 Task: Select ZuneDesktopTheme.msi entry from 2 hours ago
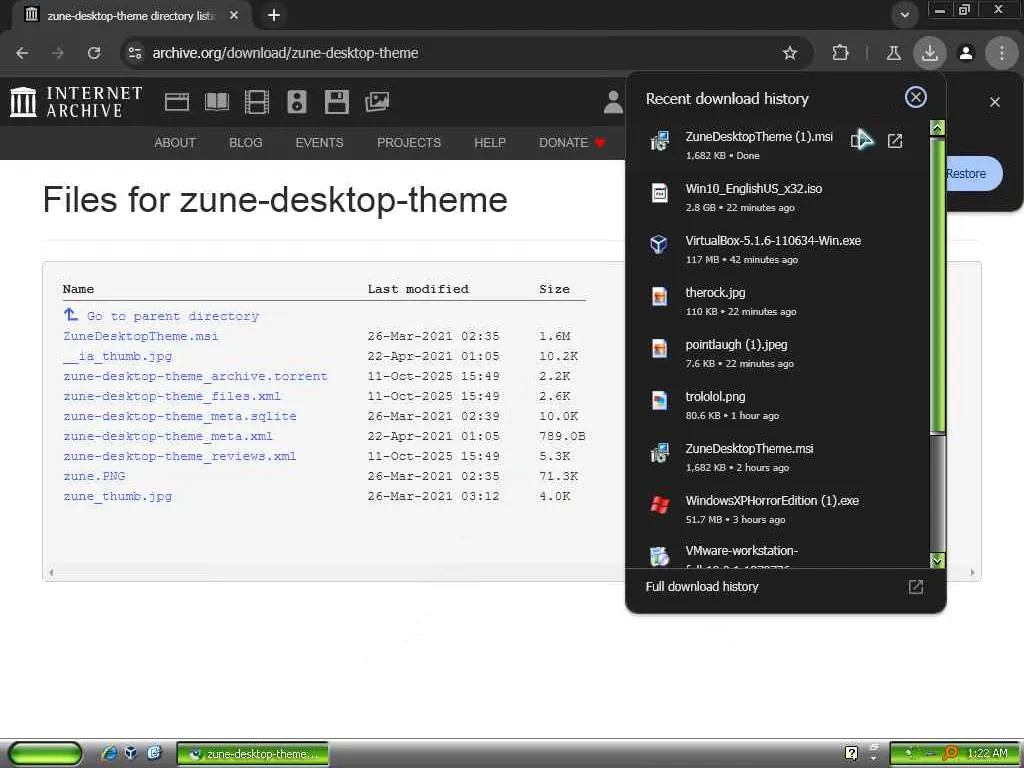[x=777, y=457]
